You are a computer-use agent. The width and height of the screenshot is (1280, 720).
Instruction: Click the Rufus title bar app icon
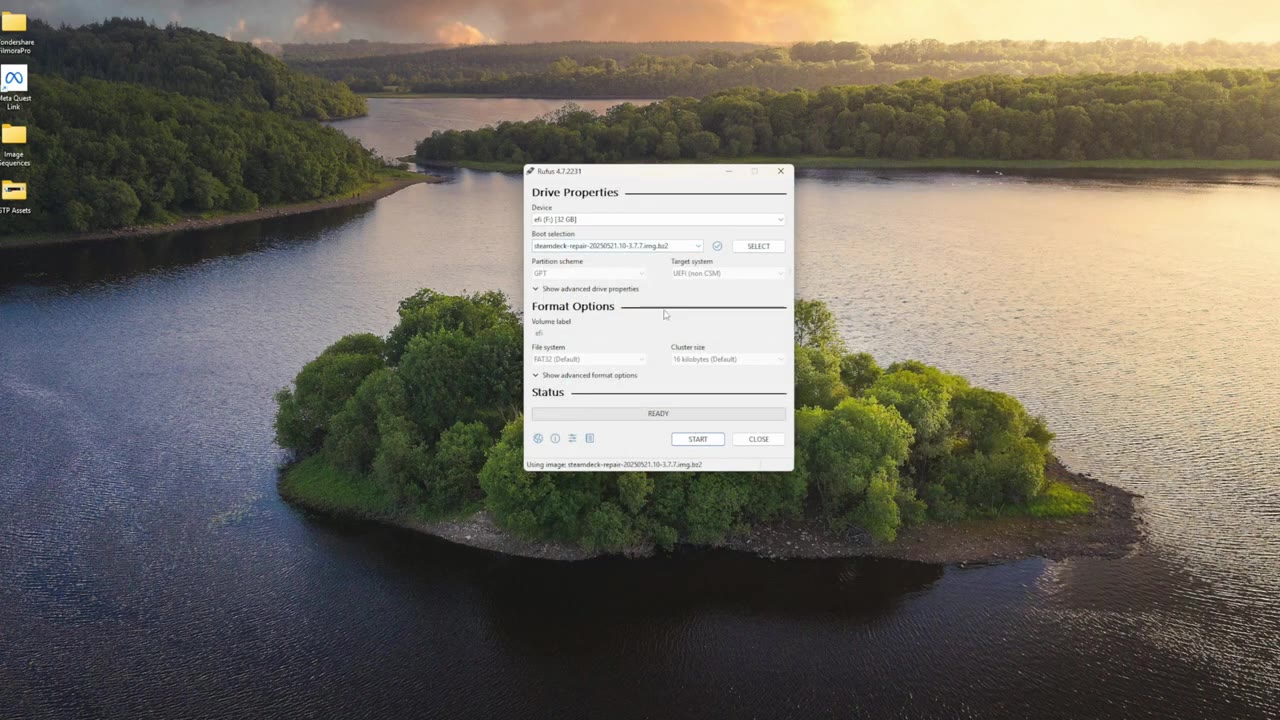pos(530,171)
